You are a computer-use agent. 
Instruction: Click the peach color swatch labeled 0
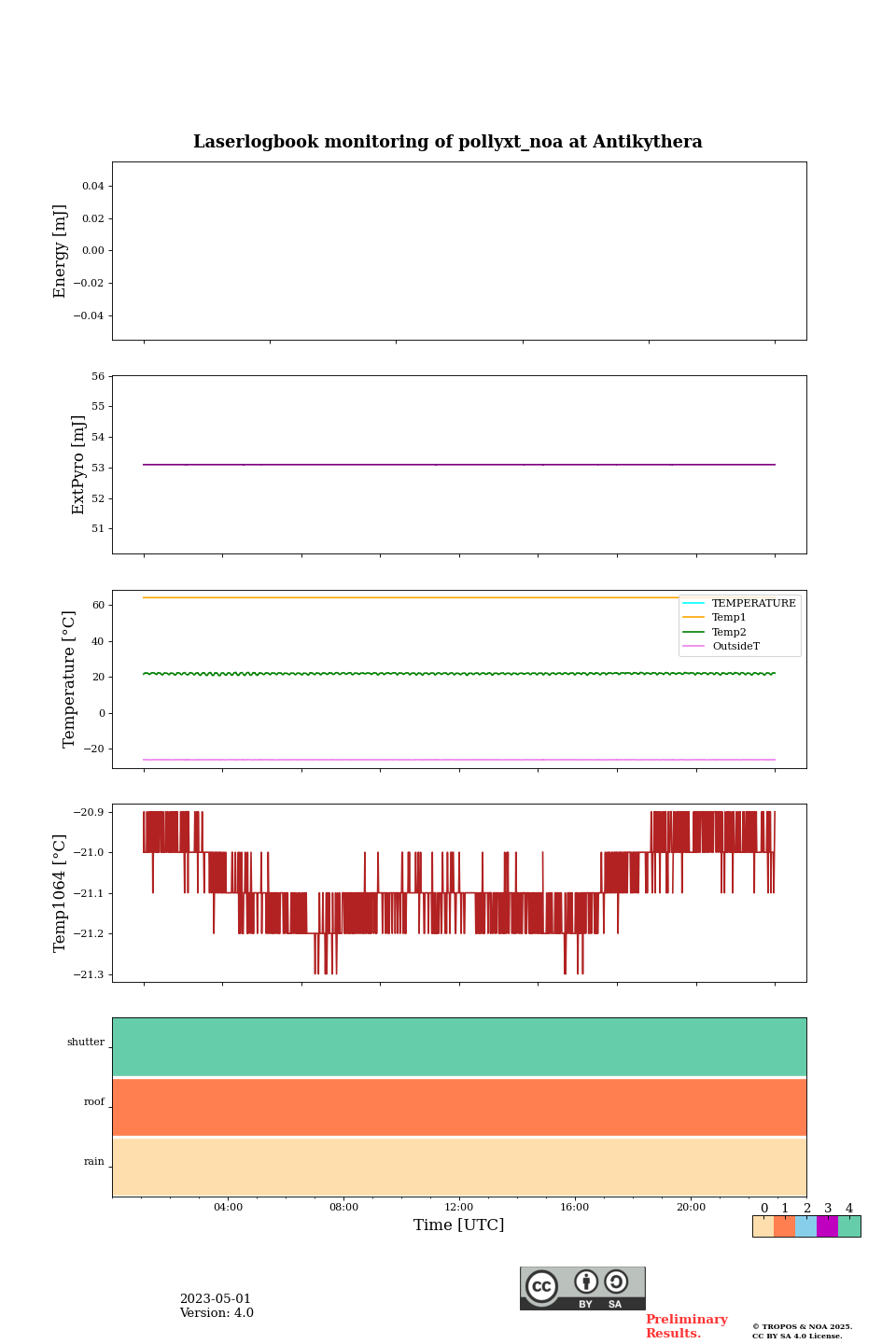pyautogui.click(x=763, y=1226)
